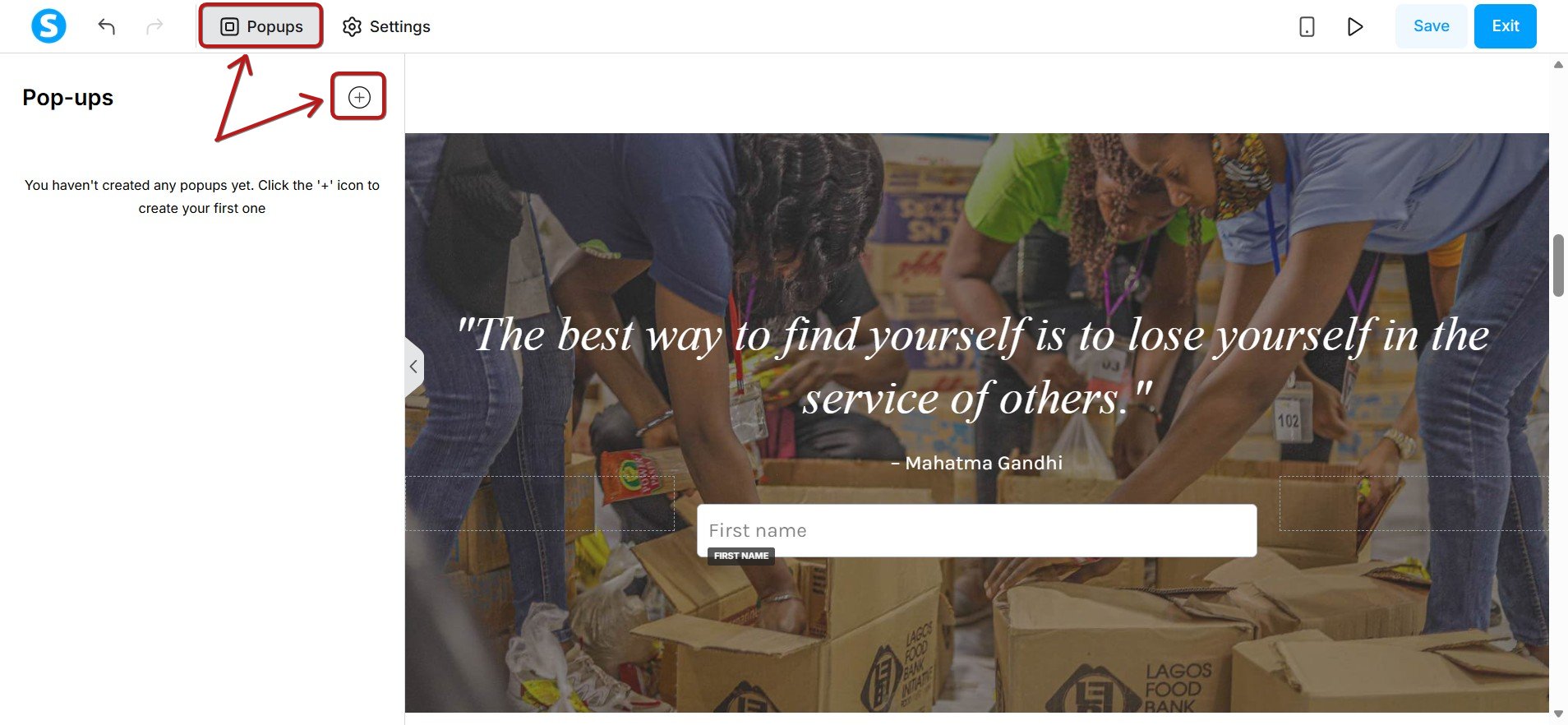Viewport: 1568px width, 725px height.
Task: Exit the page editor
Action: tap(1505, 26)
